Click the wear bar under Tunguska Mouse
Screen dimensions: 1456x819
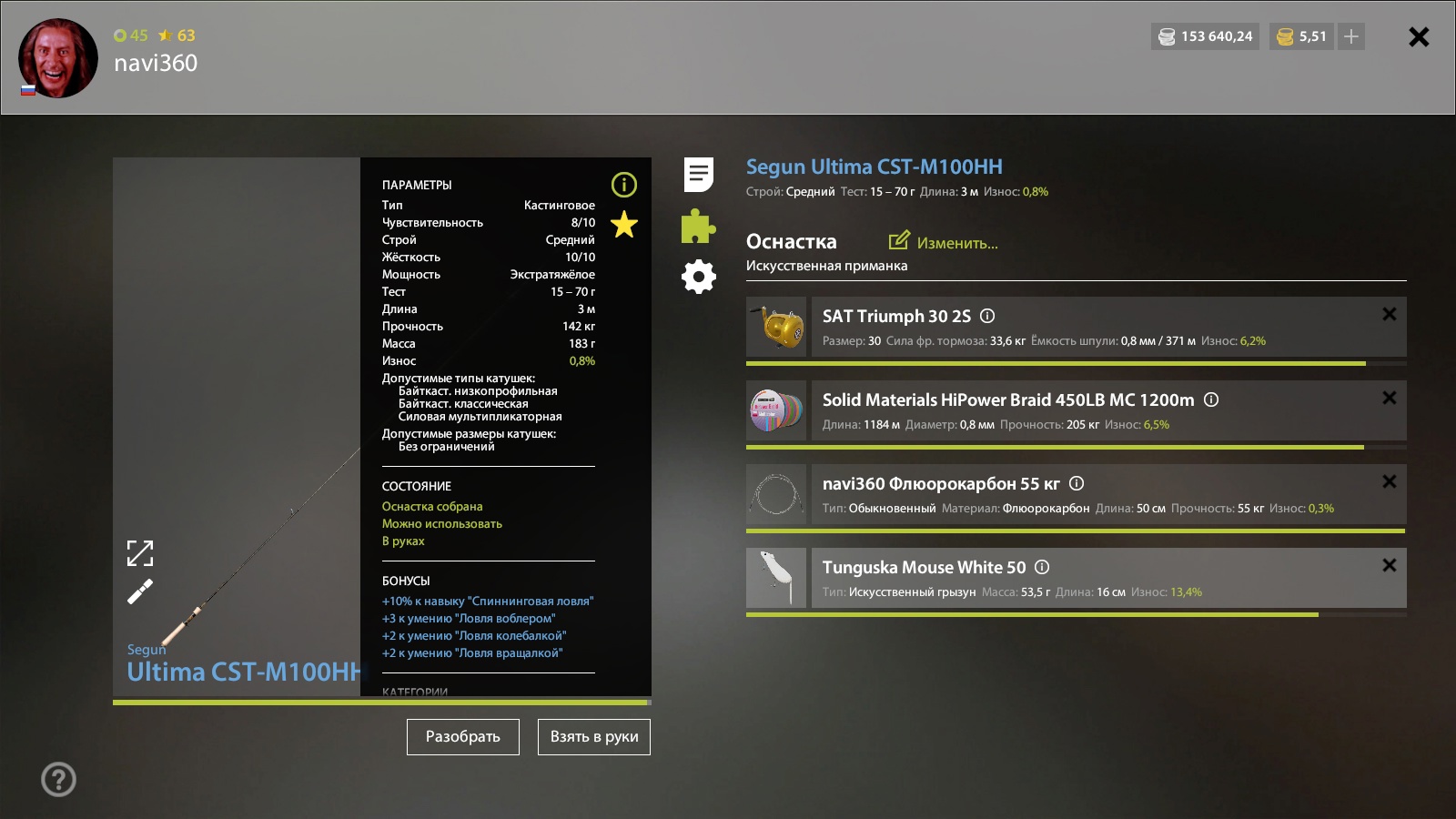(x=1077, y=614)
